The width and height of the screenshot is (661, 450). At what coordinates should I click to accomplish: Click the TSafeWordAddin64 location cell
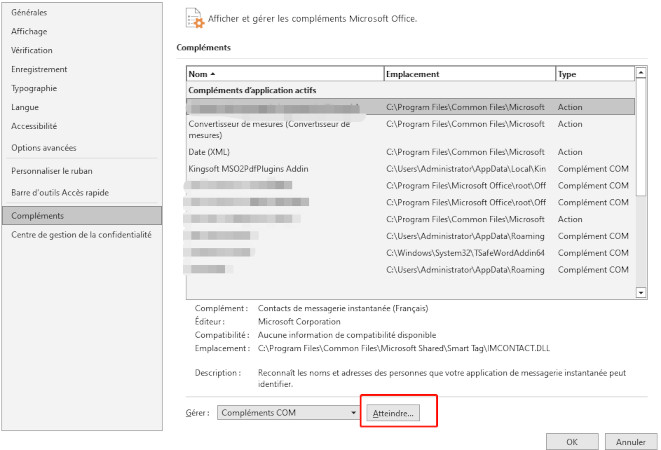click(x=465, y=253)
